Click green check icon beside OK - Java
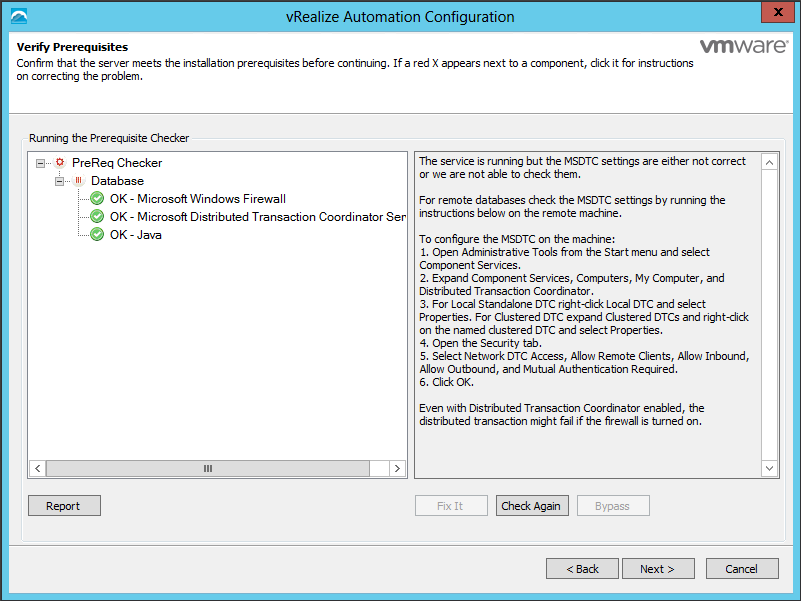The height and width of the screenshot is (601, 801). [97, 235]
